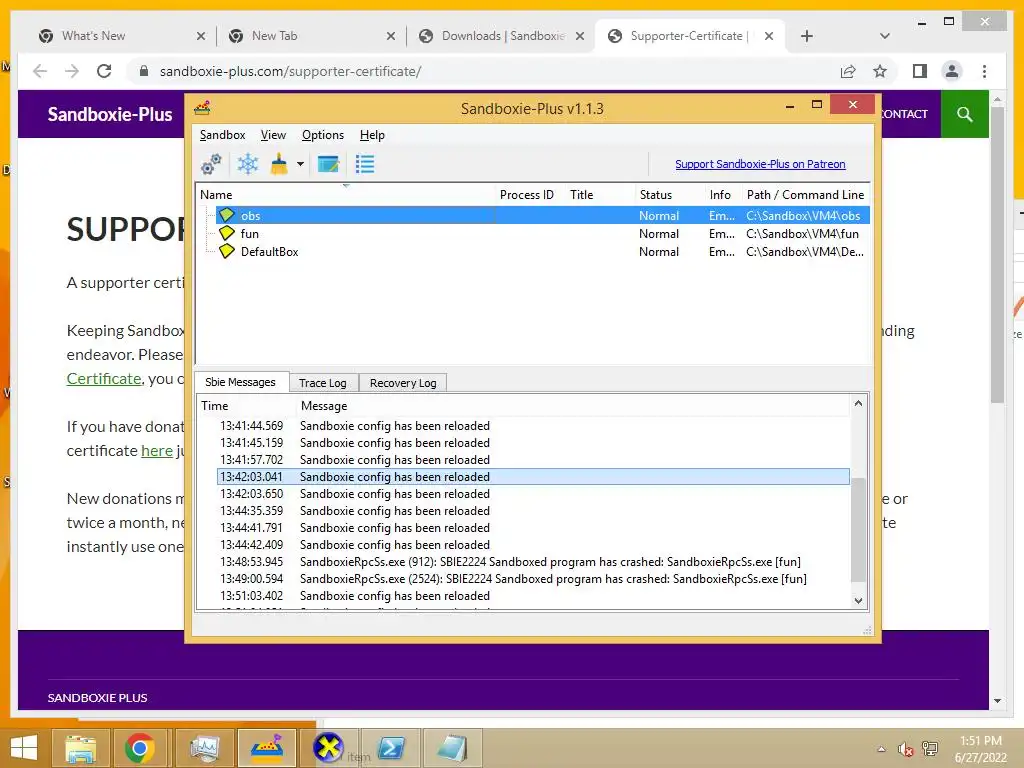Switch to the Recovery Log tab
1024x768 pixels.
tap(403, 383)
